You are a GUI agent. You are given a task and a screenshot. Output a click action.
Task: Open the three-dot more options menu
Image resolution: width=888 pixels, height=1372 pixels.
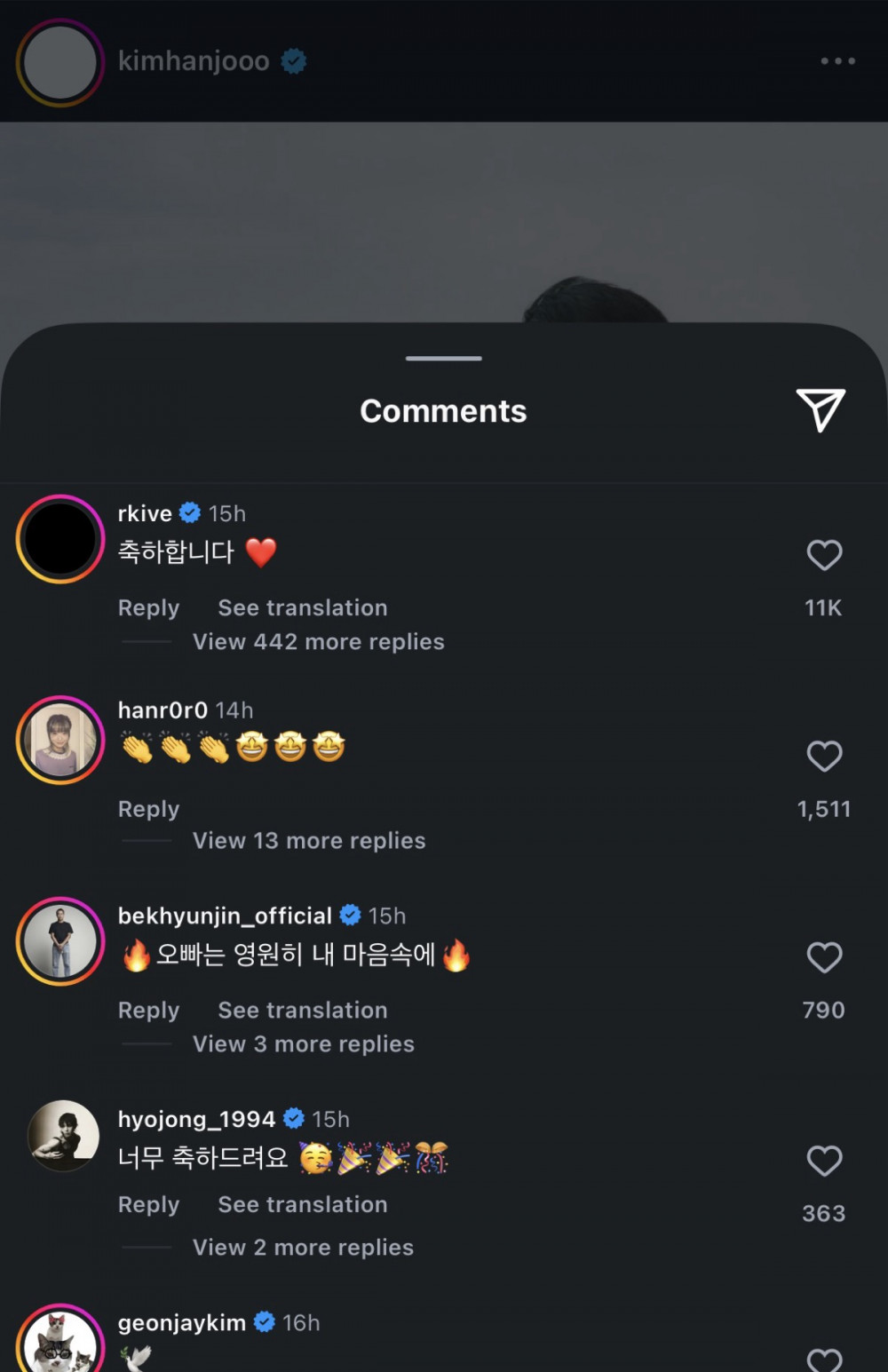point(837,61)
